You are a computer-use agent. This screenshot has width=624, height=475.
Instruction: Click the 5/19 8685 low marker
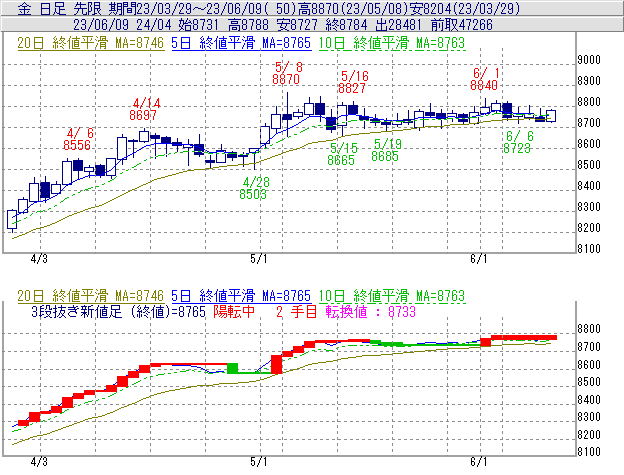click(x=386, y=150)
